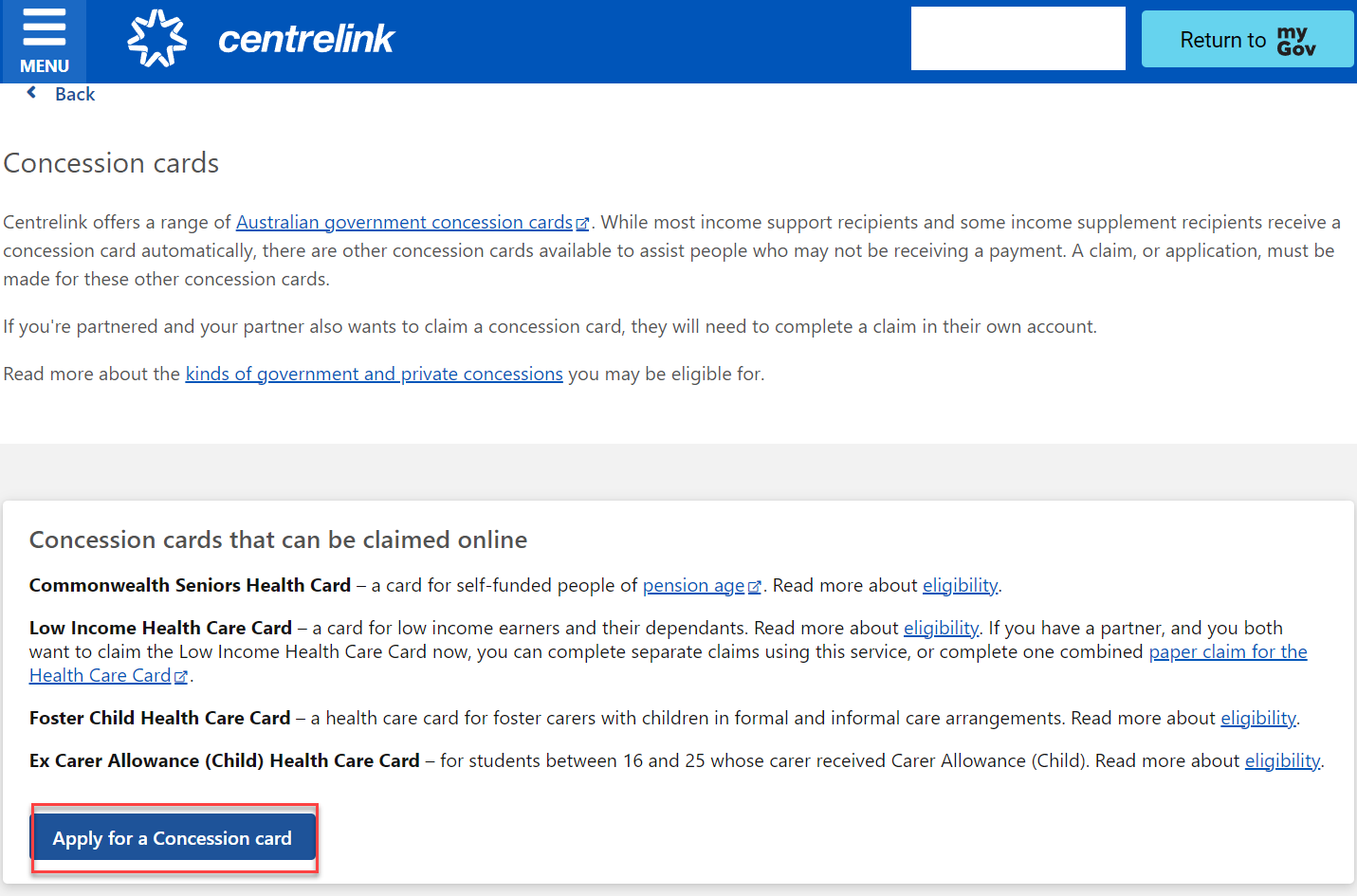Open 'paper claim for the Health Care Card' link
The width and height of the screenshot is (1357, 896).
click(1227, 651)
